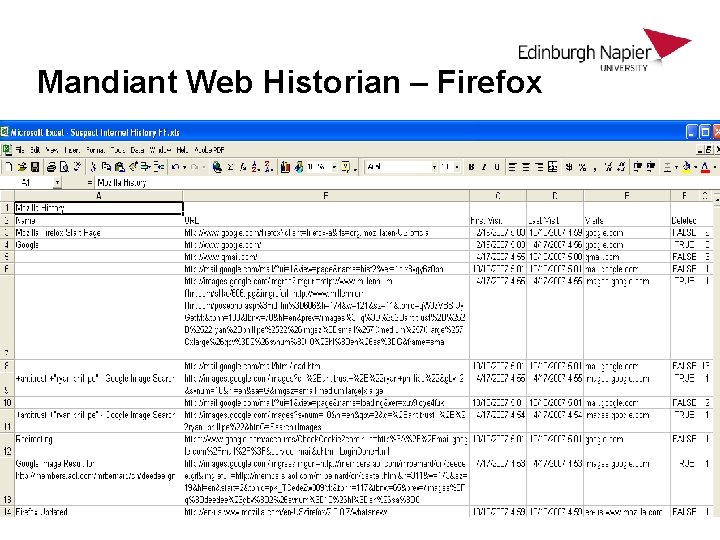This screenshot has width=720, height=540.
Task: Open the Name Box dropdown arrow
Action: coord(57,183)
